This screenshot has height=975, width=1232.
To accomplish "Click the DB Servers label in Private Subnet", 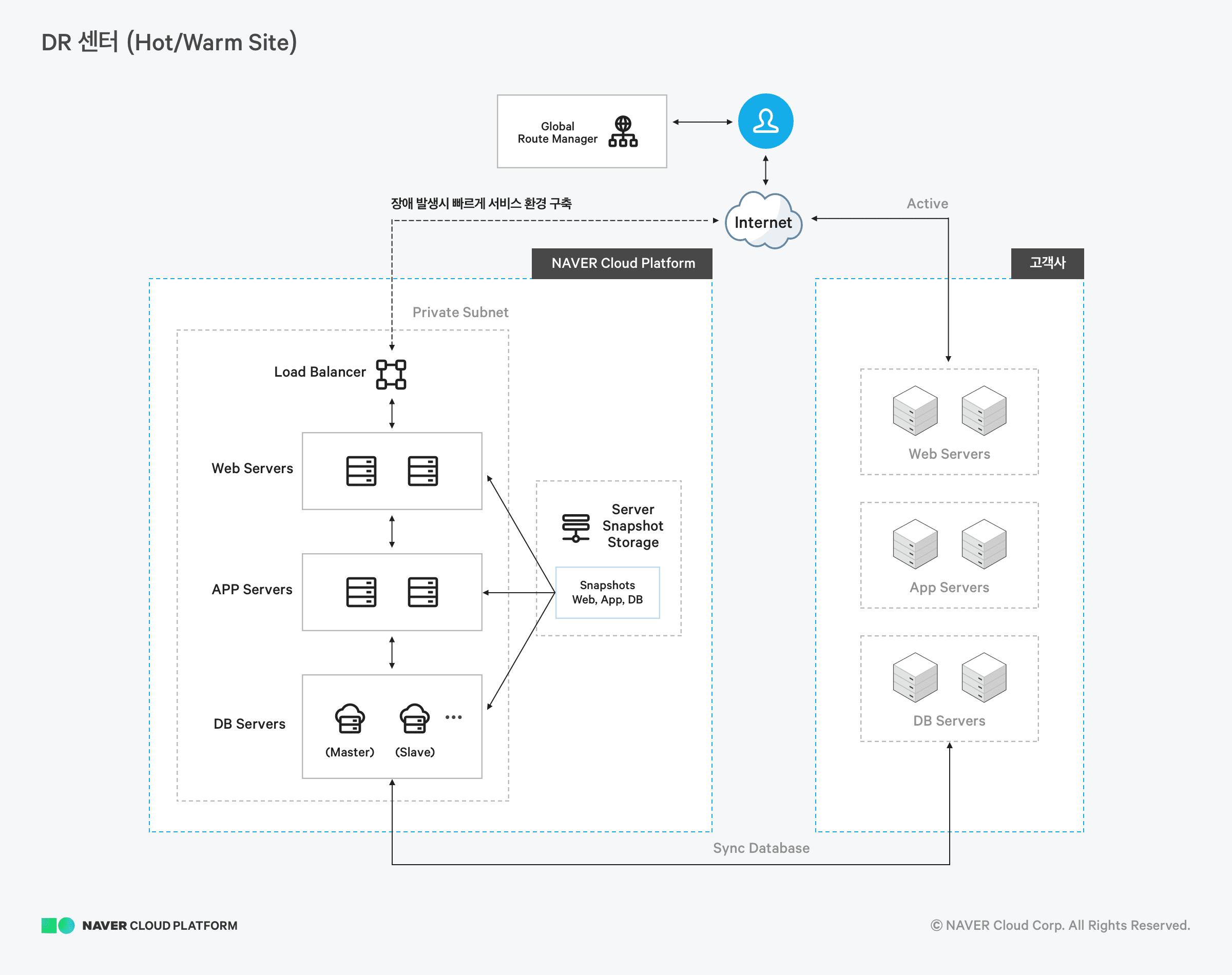I will [249, 724].
